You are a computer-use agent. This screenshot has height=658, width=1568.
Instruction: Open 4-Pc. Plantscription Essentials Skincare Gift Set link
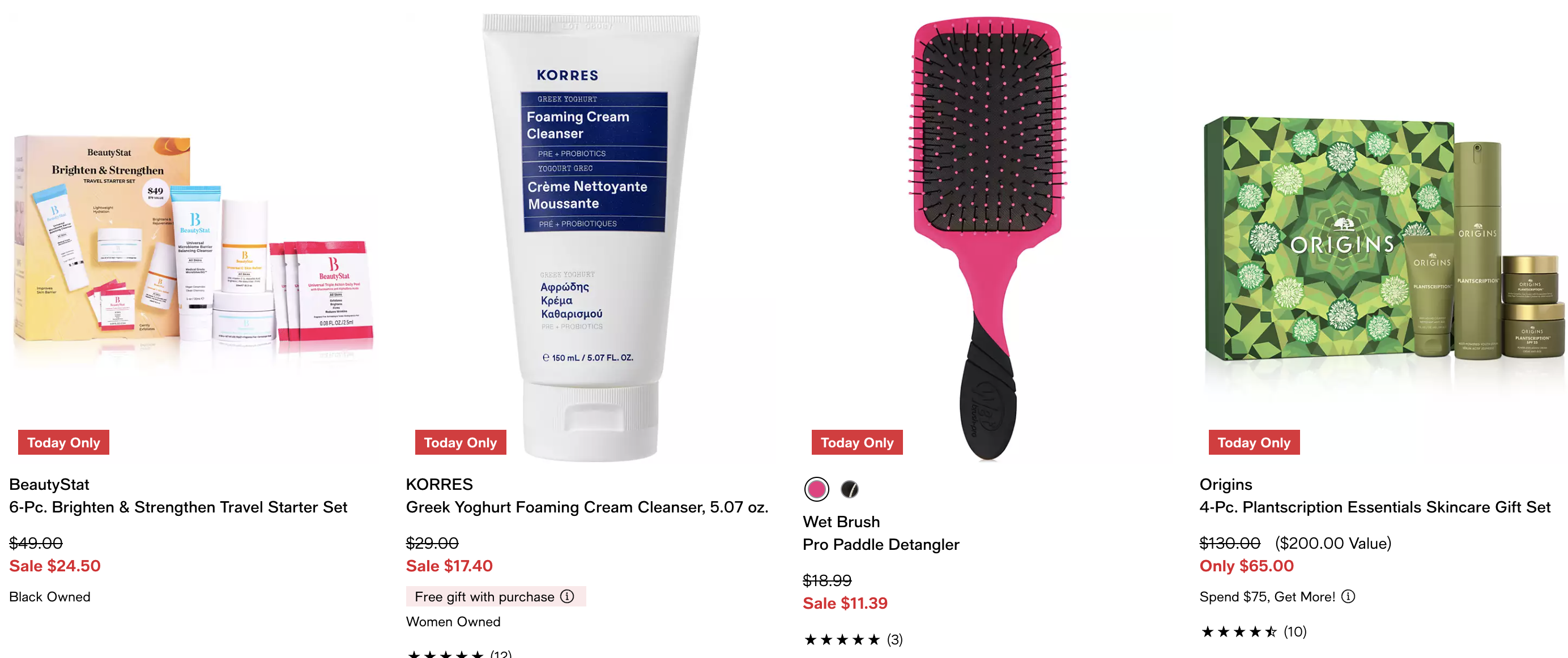(x=1374, y=507)
